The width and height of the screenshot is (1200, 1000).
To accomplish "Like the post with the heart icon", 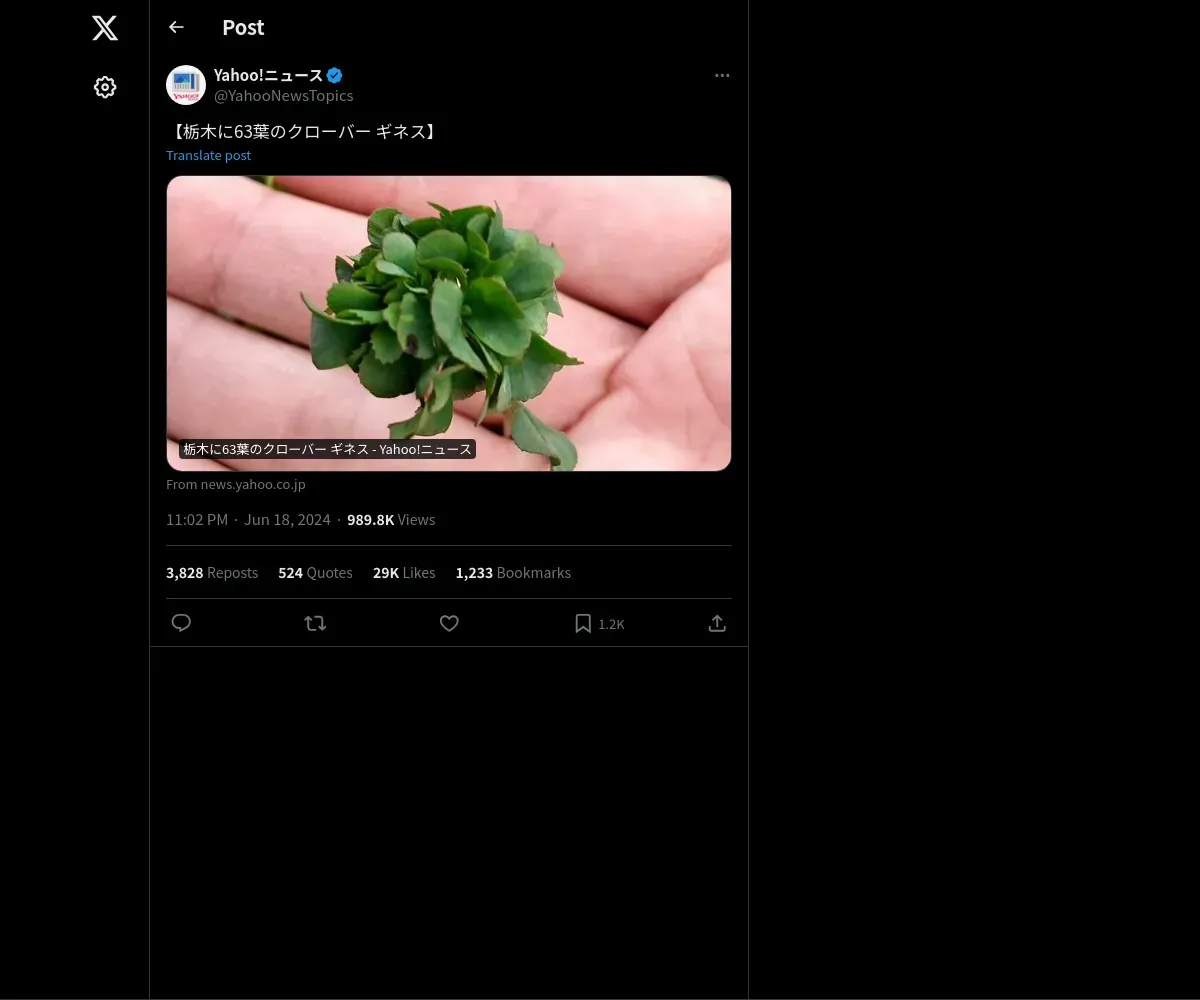I will coord(449,623).
